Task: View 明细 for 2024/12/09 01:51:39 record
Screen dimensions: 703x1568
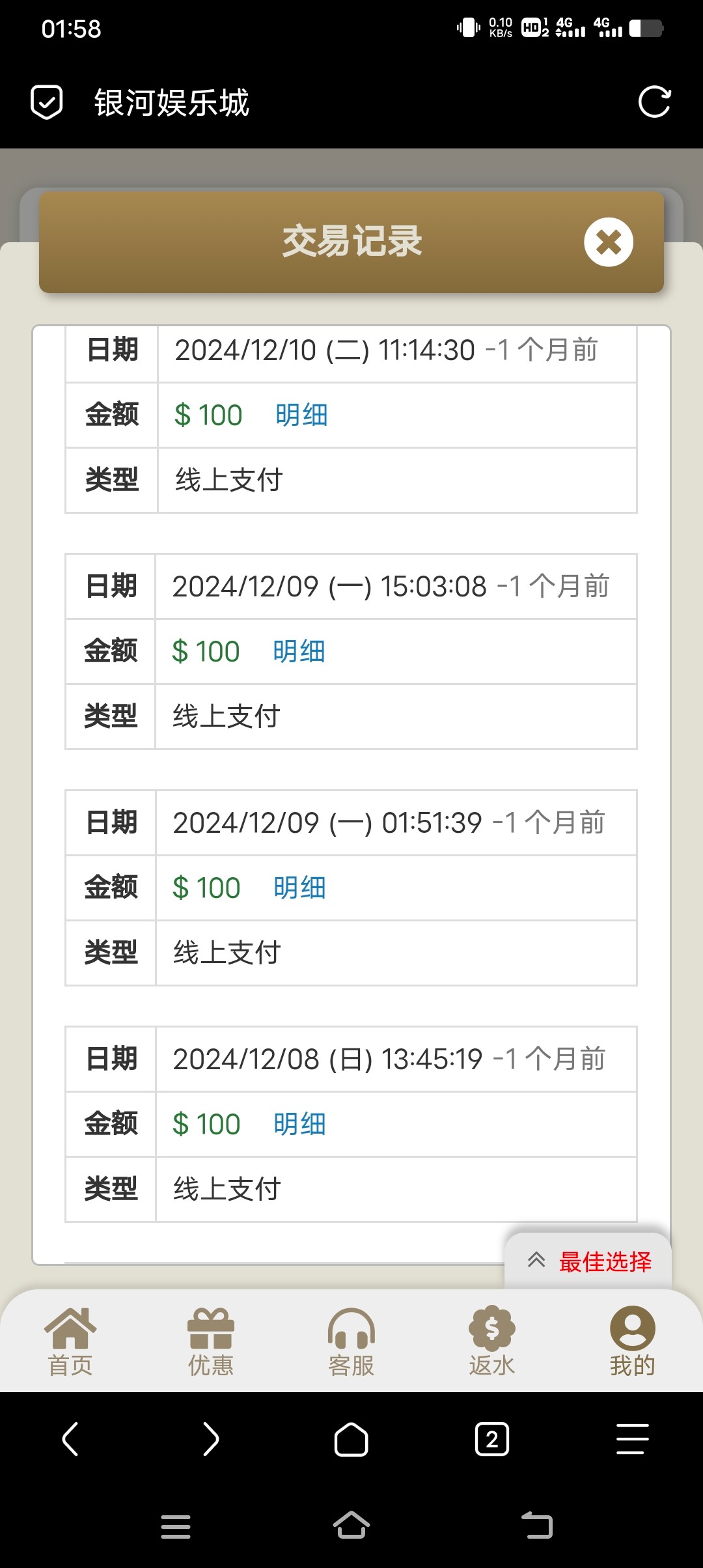Action: tap(299, 888)
